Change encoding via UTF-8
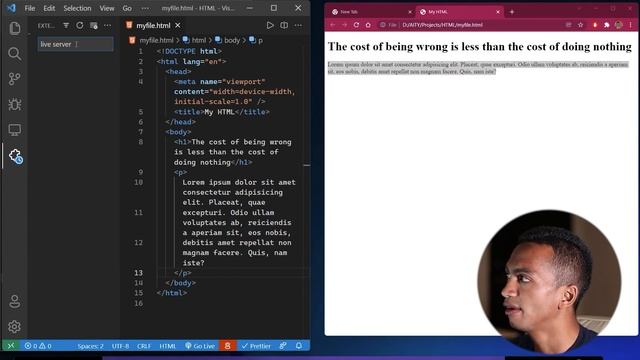 click(120, 346)
